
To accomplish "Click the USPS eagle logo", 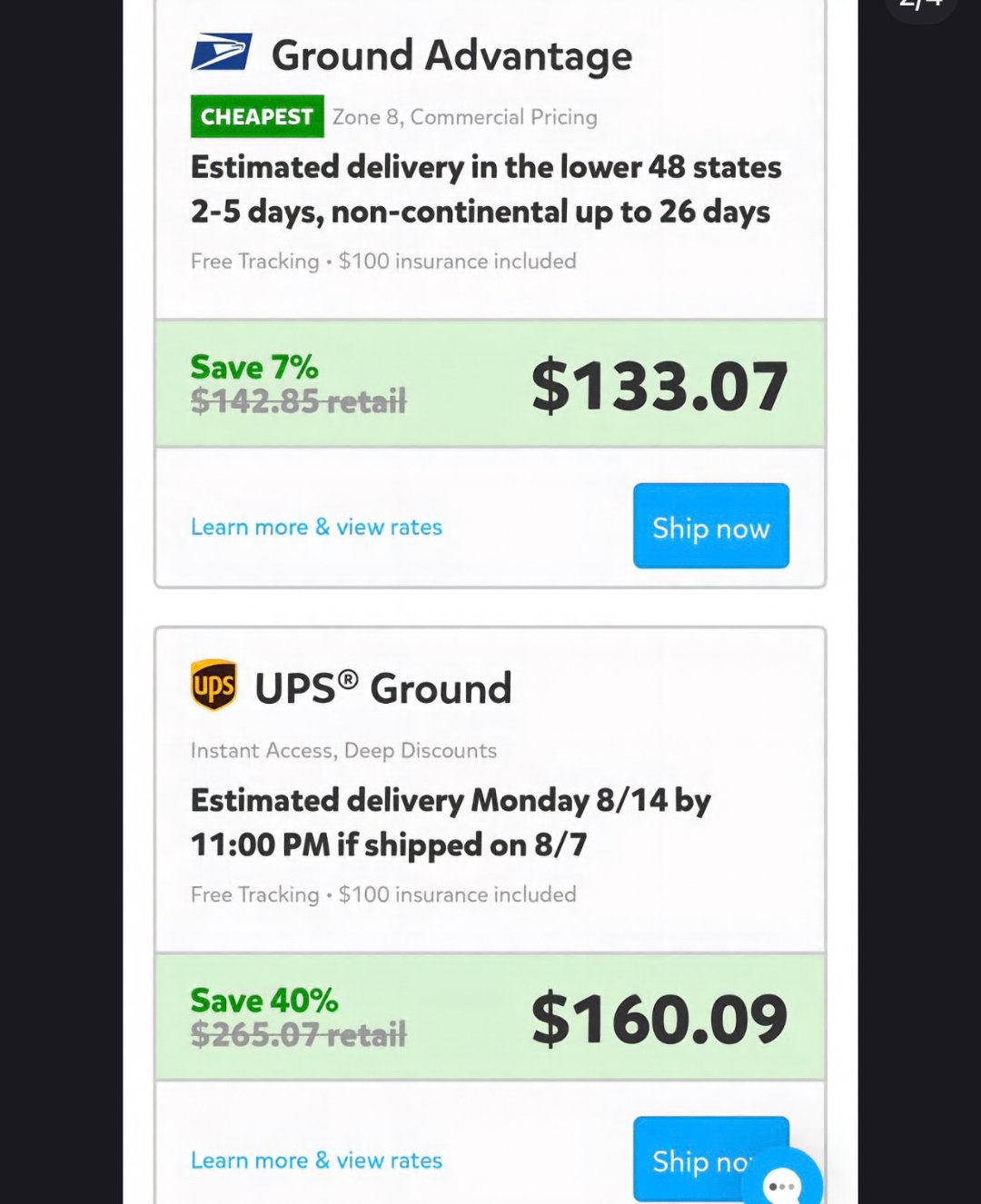I will click(x=221, y=53).
